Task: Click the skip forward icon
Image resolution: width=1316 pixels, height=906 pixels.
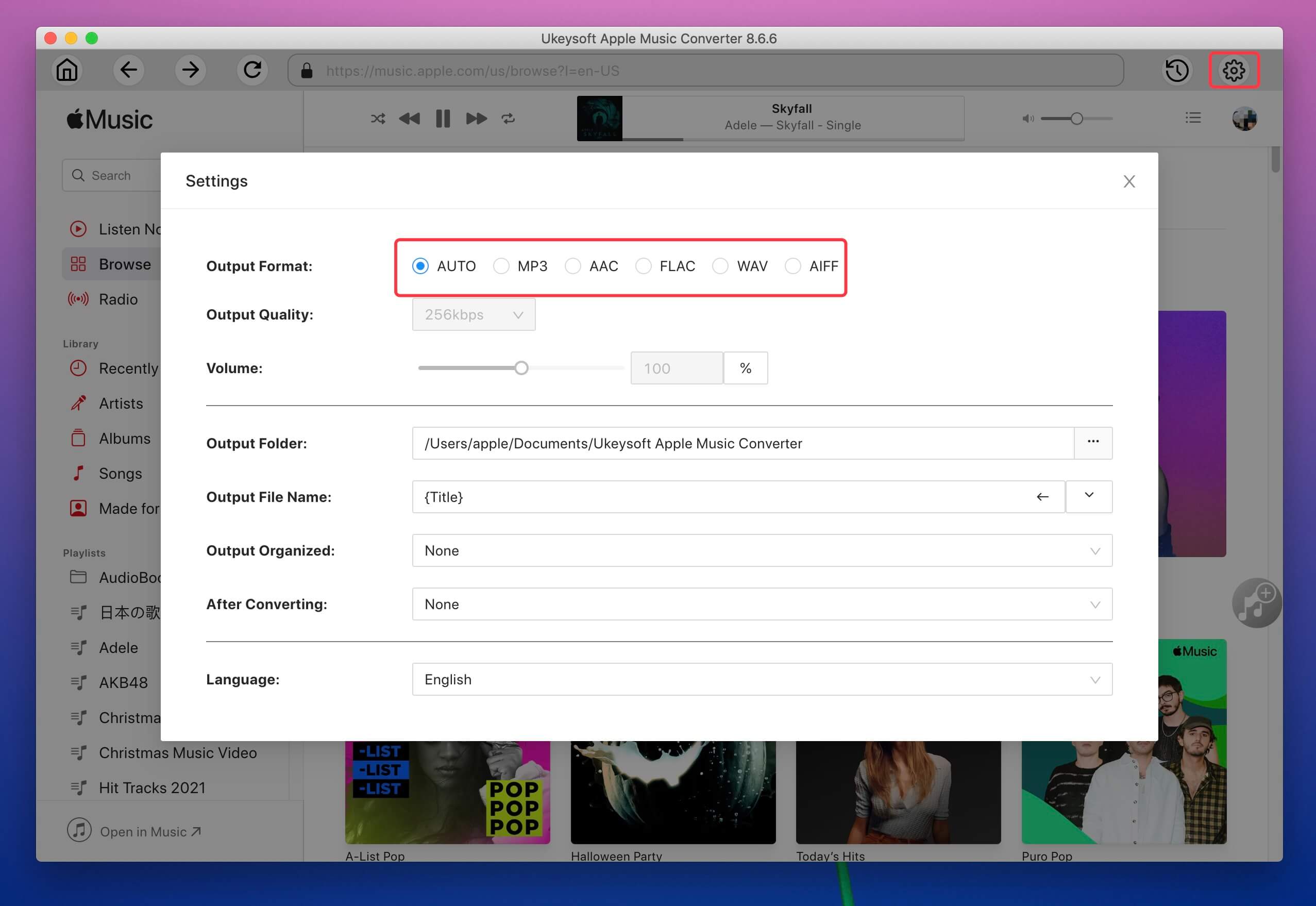Action: (475, 119)
